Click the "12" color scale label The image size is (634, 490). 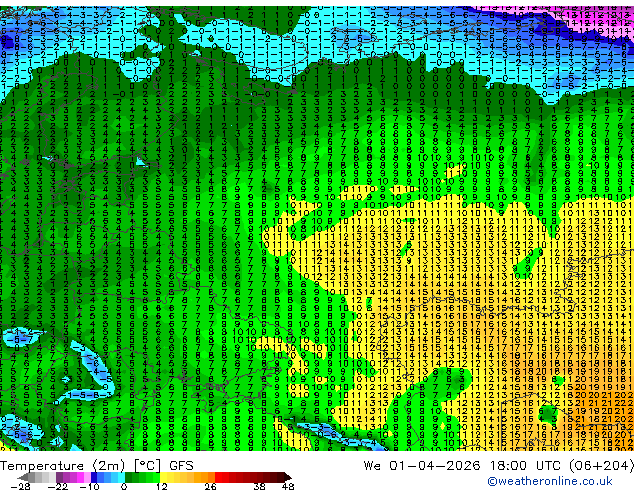162,486
